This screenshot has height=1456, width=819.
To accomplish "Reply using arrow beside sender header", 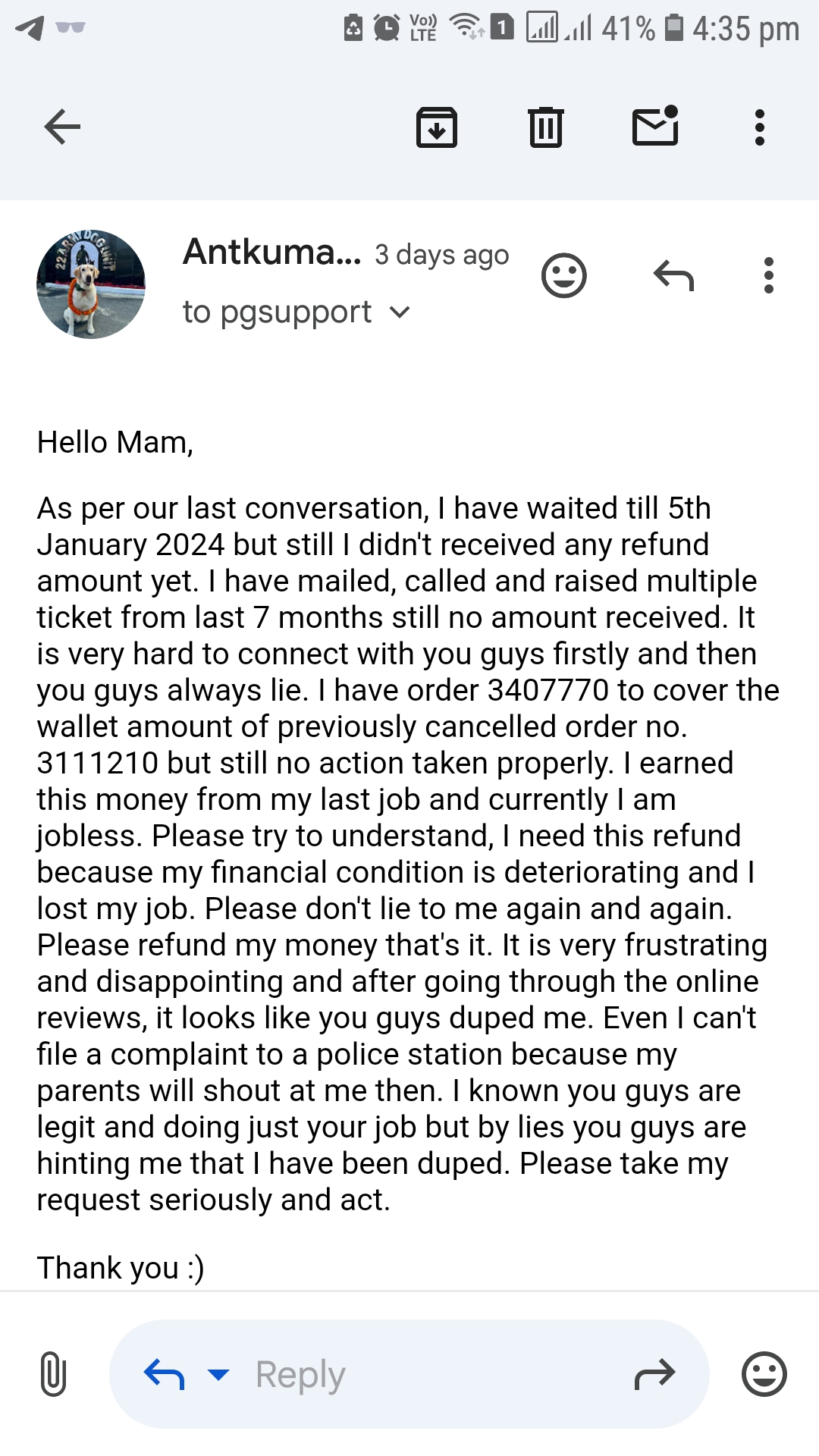I will (673, 275).
